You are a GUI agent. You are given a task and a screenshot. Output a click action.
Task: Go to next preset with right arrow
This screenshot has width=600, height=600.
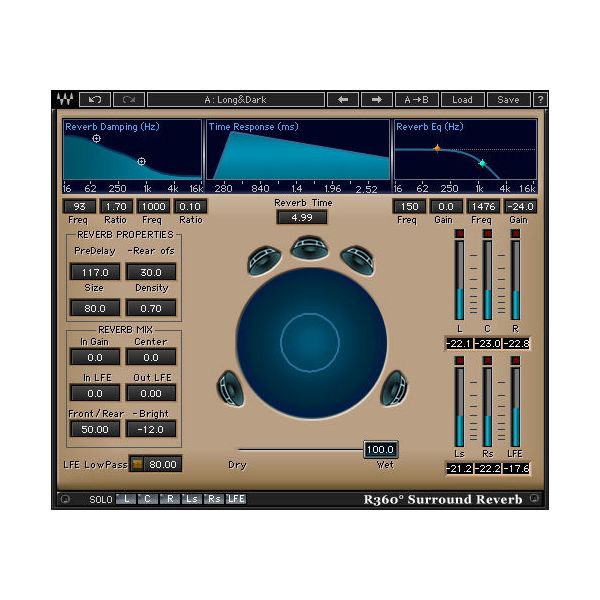(x=377, y=99)
